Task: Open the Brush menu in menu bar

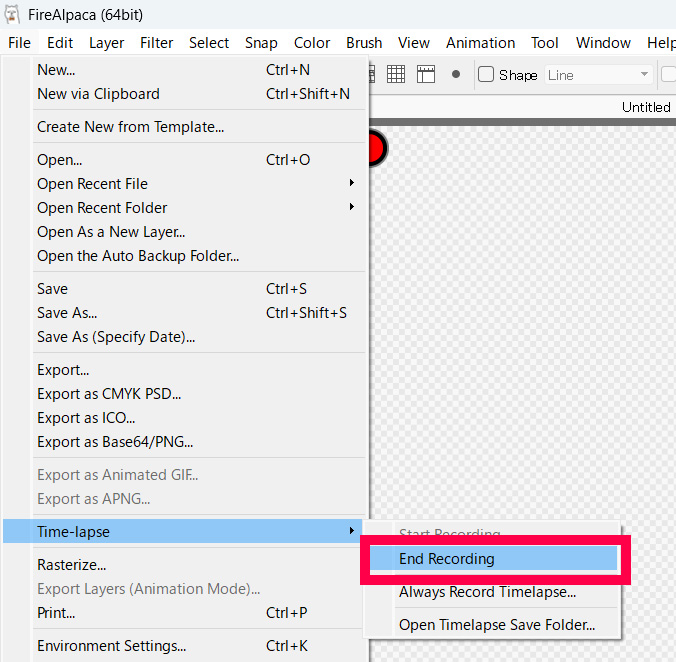Action: pos(364,43)
